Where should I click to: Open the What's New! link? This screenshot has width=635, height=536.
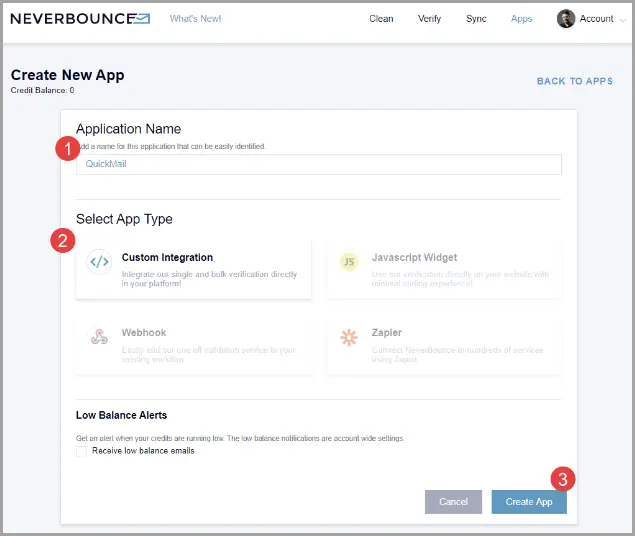[x=195, y=19]
